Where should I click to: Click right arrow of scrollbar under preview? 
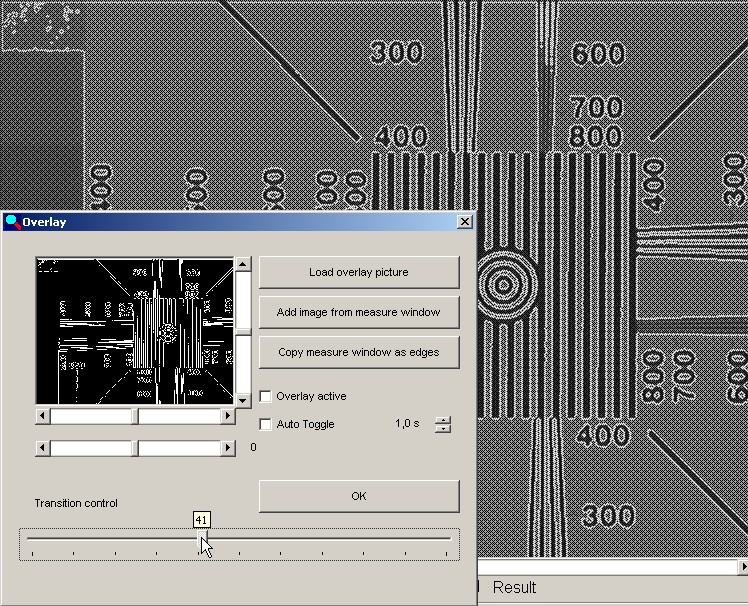(x=228, y=416)
